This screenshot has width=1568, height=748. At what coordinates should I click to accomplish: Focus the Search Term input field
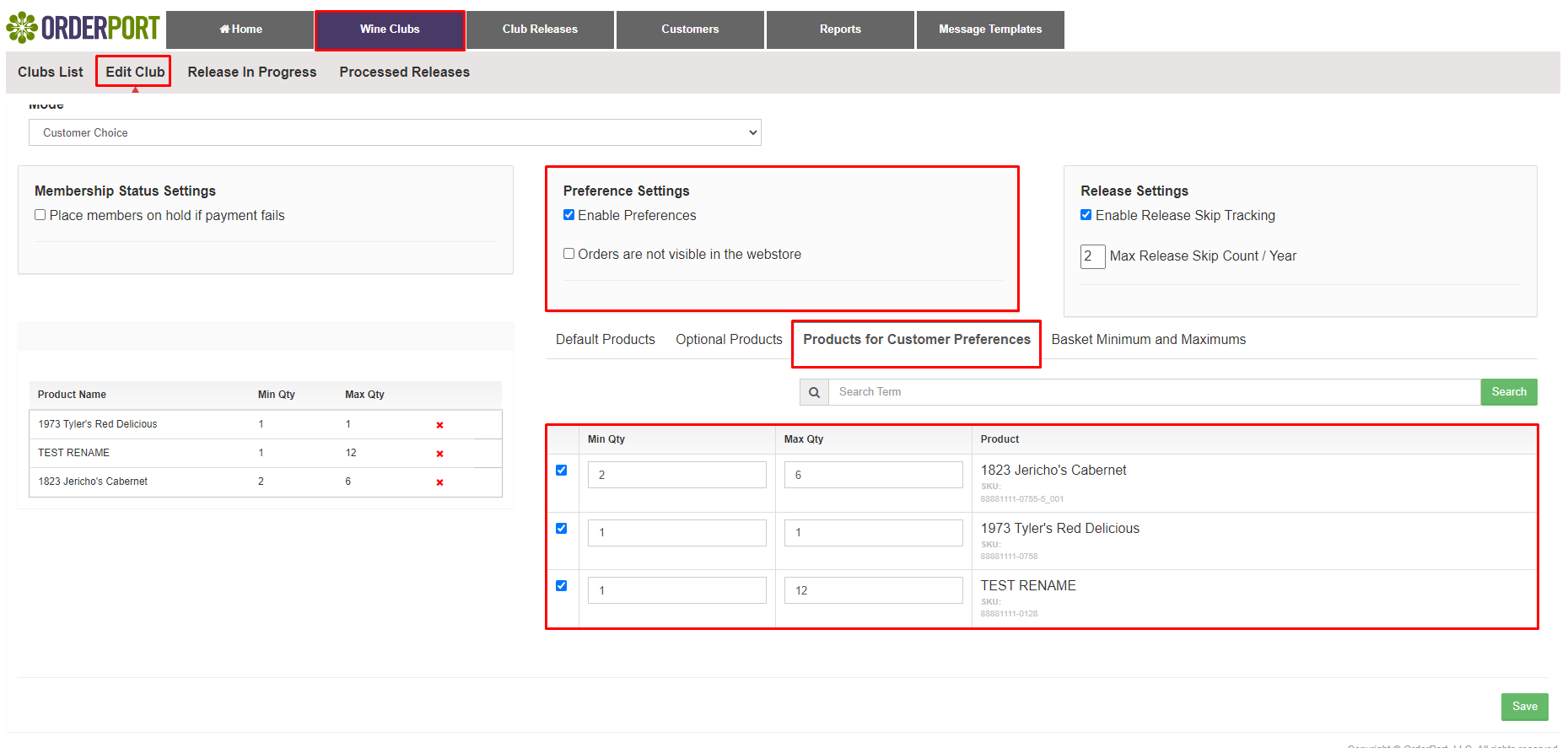(x=1155, y=392)
